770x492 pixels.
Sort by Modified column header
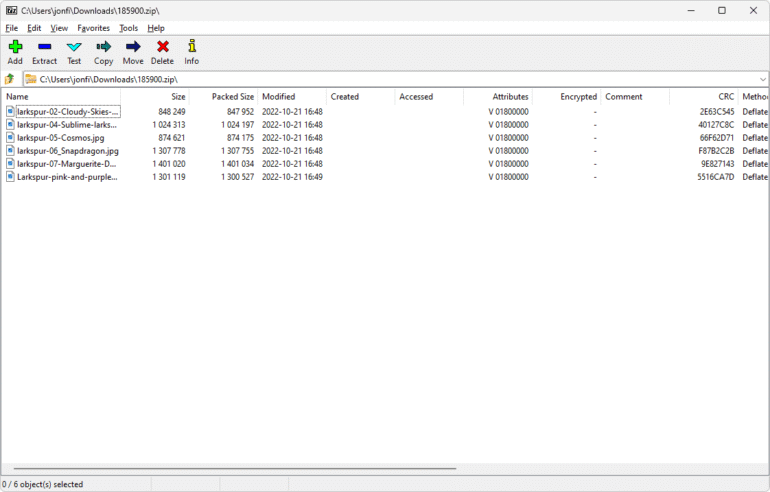click(x=279, y=97)
